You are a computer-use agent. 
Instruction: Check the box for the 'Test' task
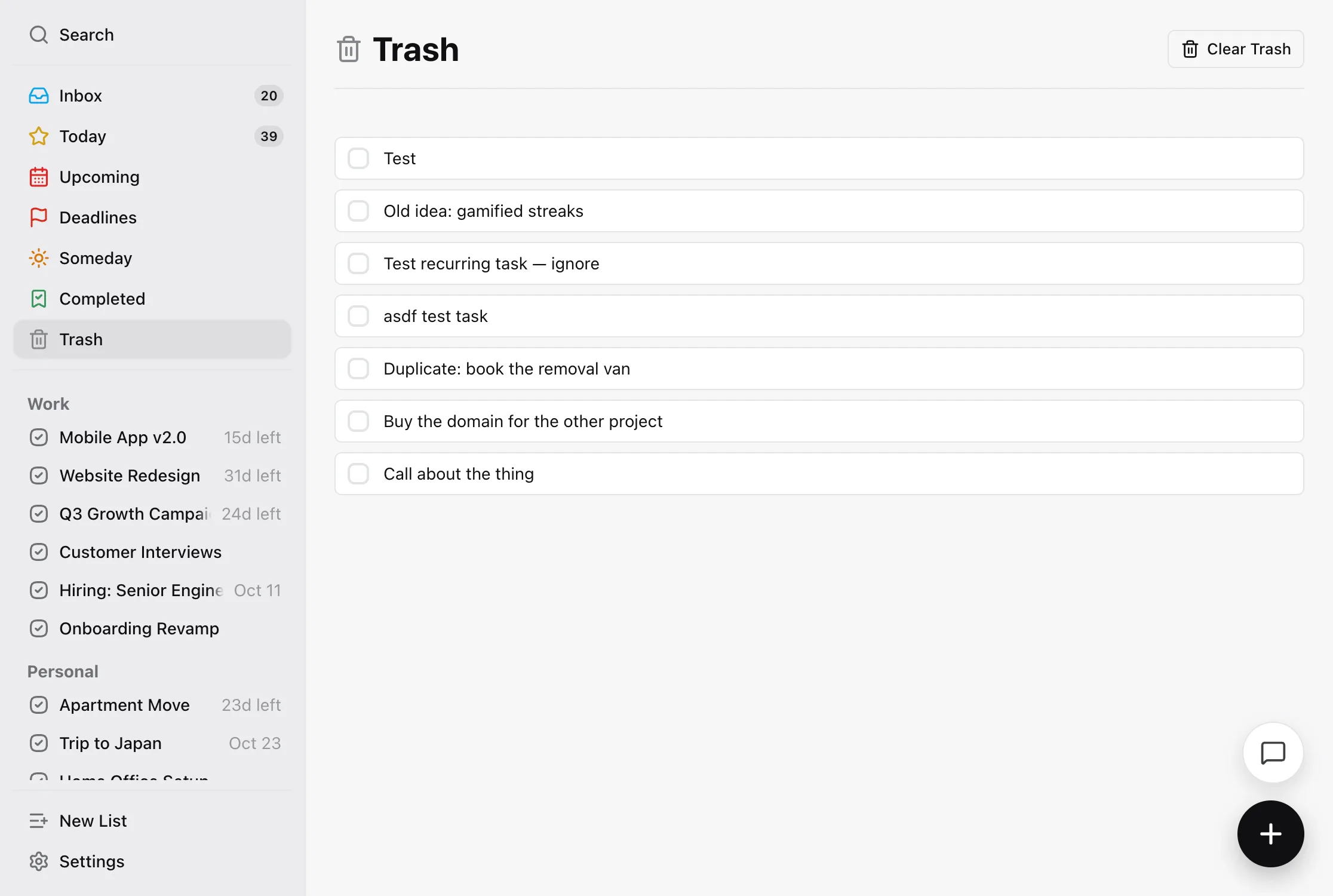358,158
